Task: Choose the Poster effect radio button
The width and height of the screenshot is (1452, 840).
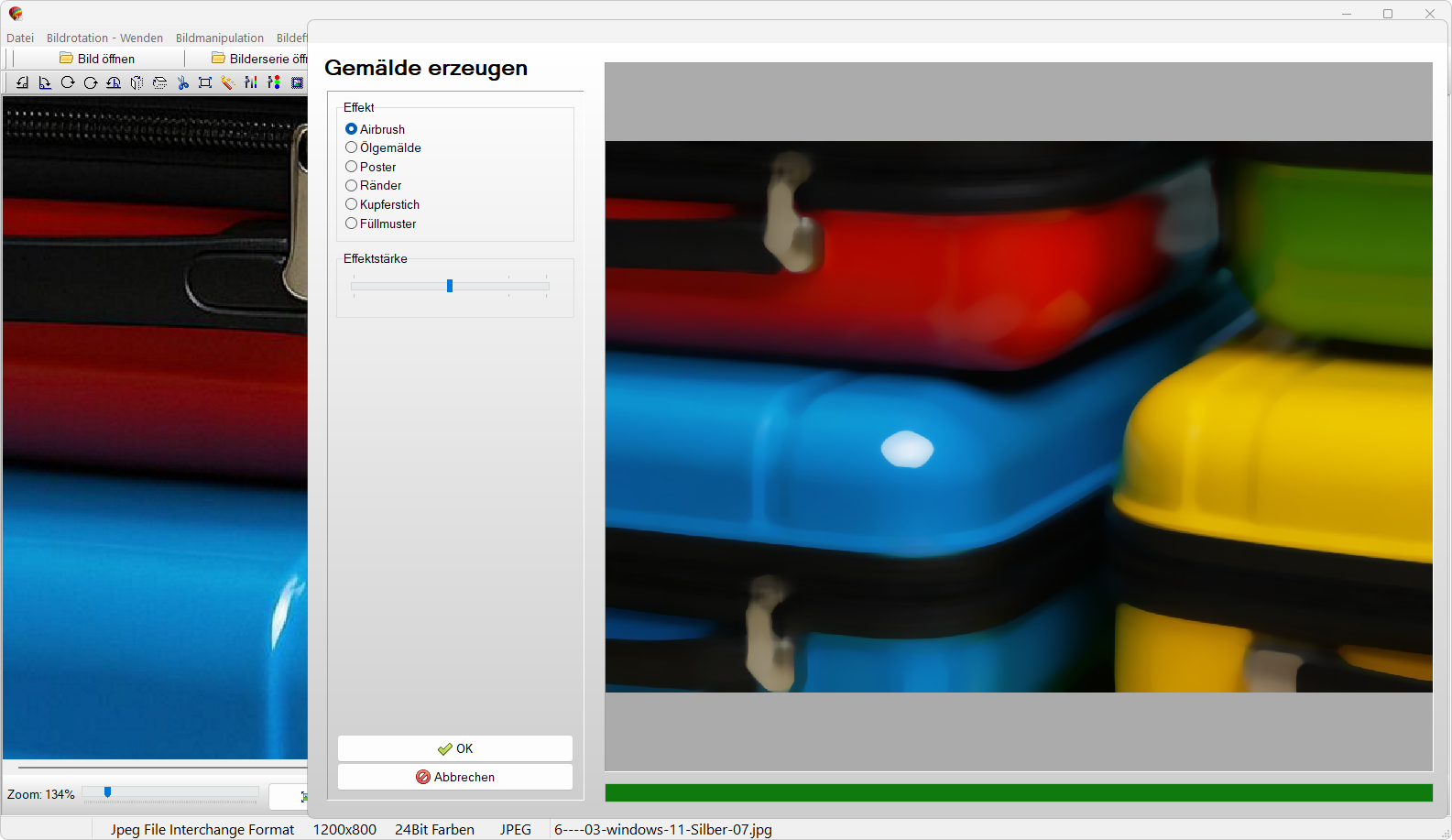Action: pos(352,167)
